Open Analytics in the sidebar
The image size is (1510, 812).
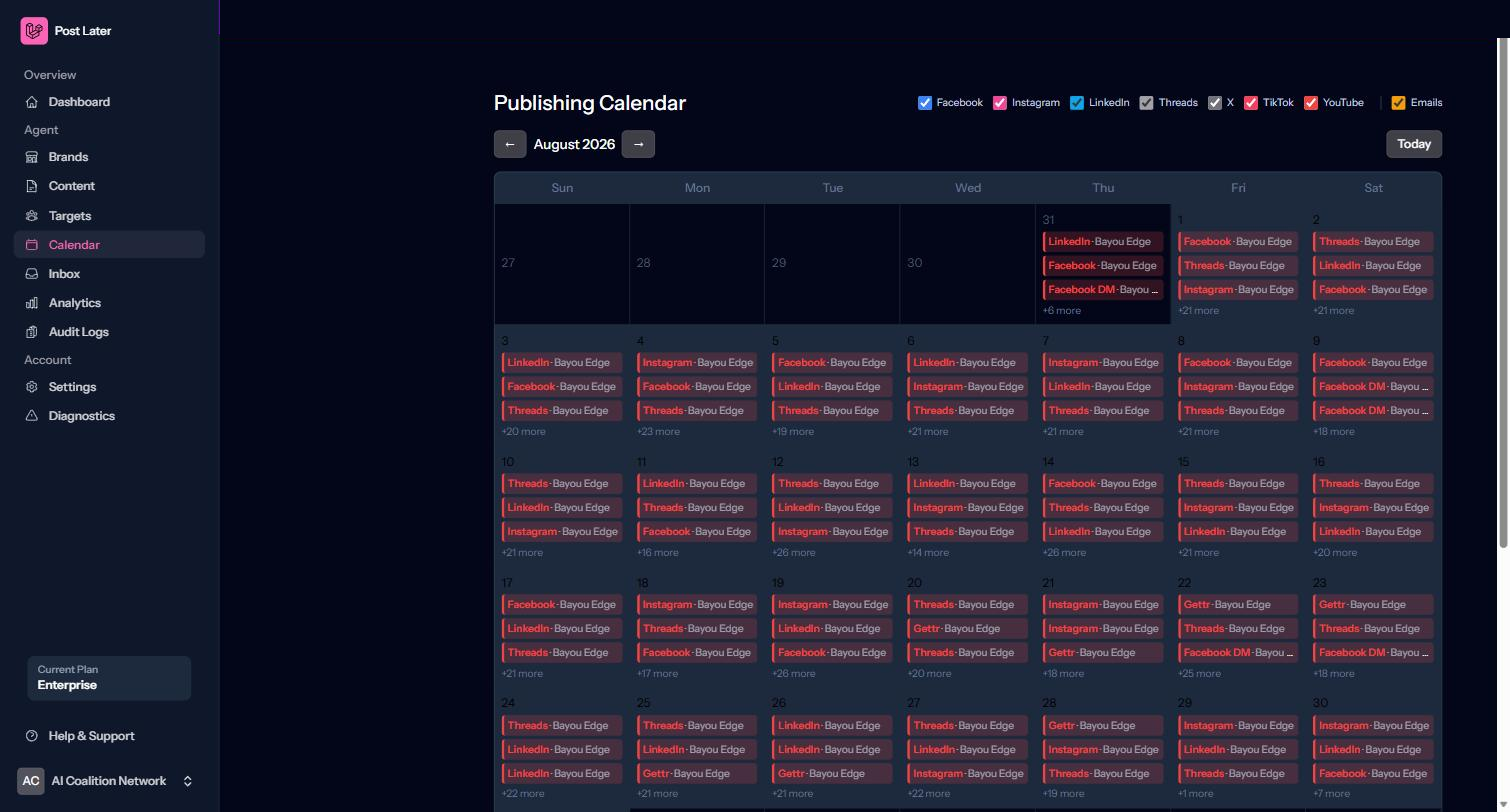pyautogui.click(x=109, y=303)
